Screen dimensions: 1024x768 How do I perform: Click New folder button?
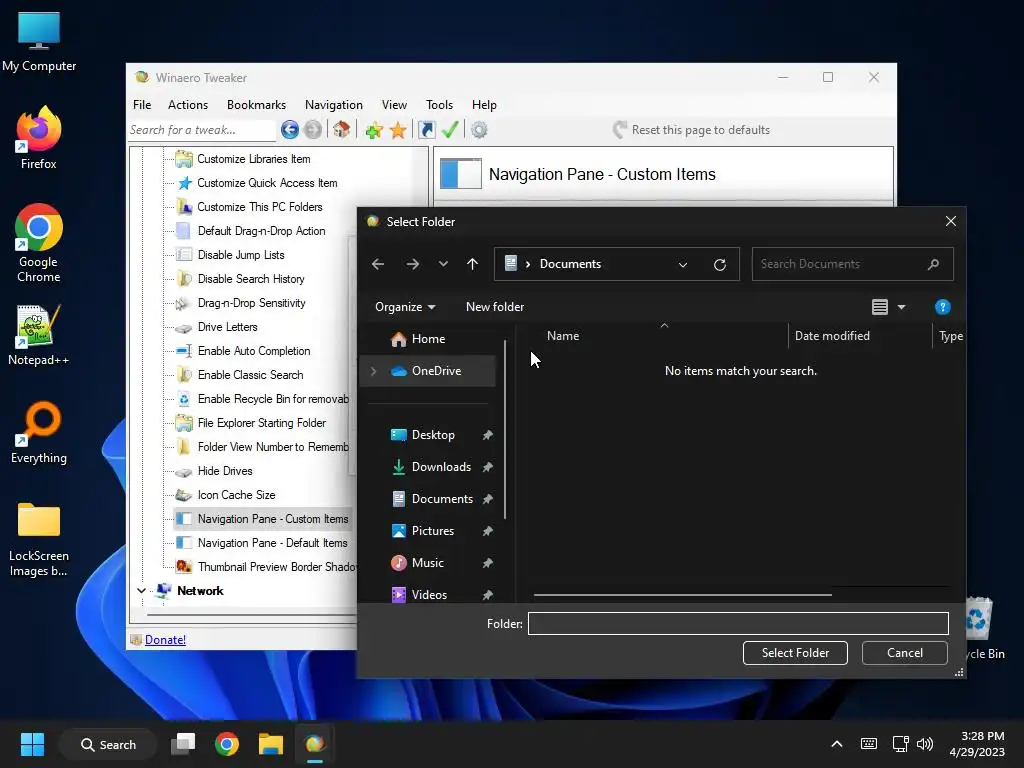(x=494, y=307)
